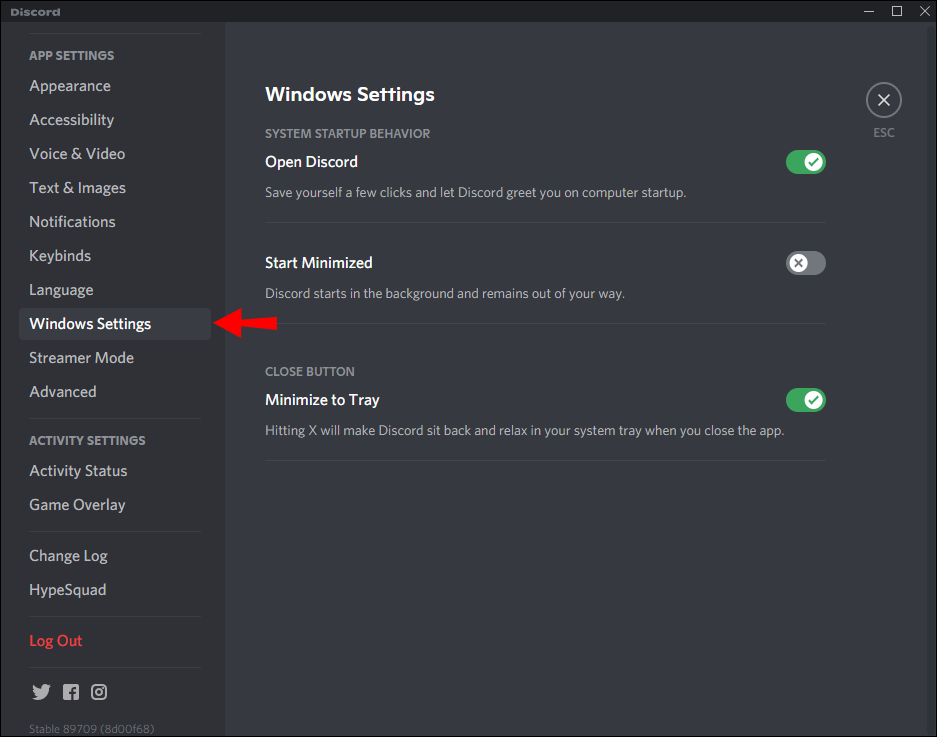The height and width of the screenshot is (737, 937).
Task: Switch to Notifications settings
Action: pos(72,222)
